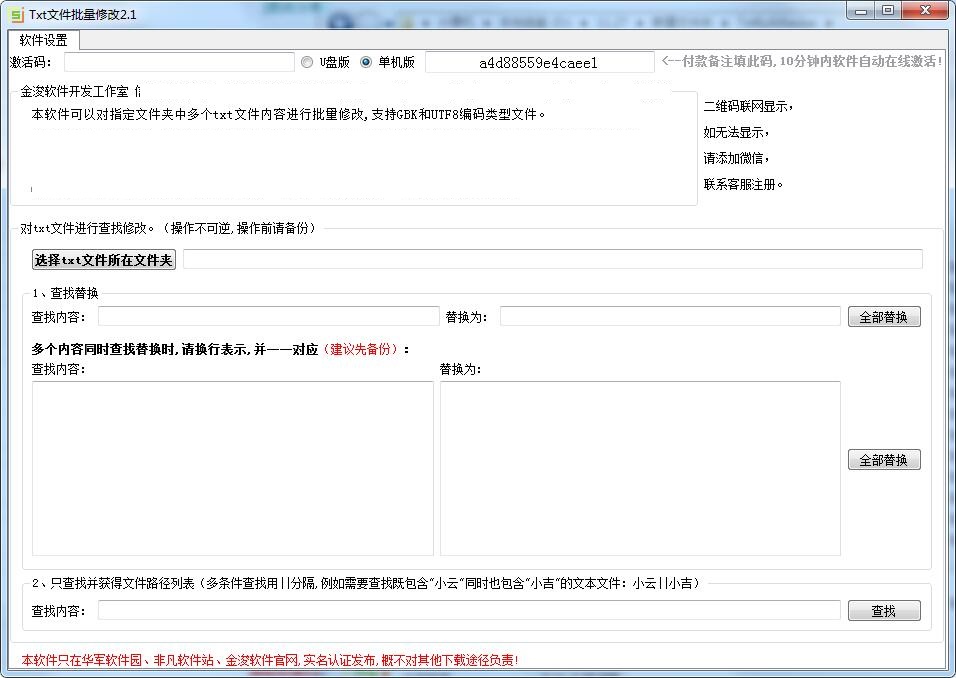Click 全部替换 button beside multi-line areas
Viewport: 956px width, 678px height.
(884, 460)
